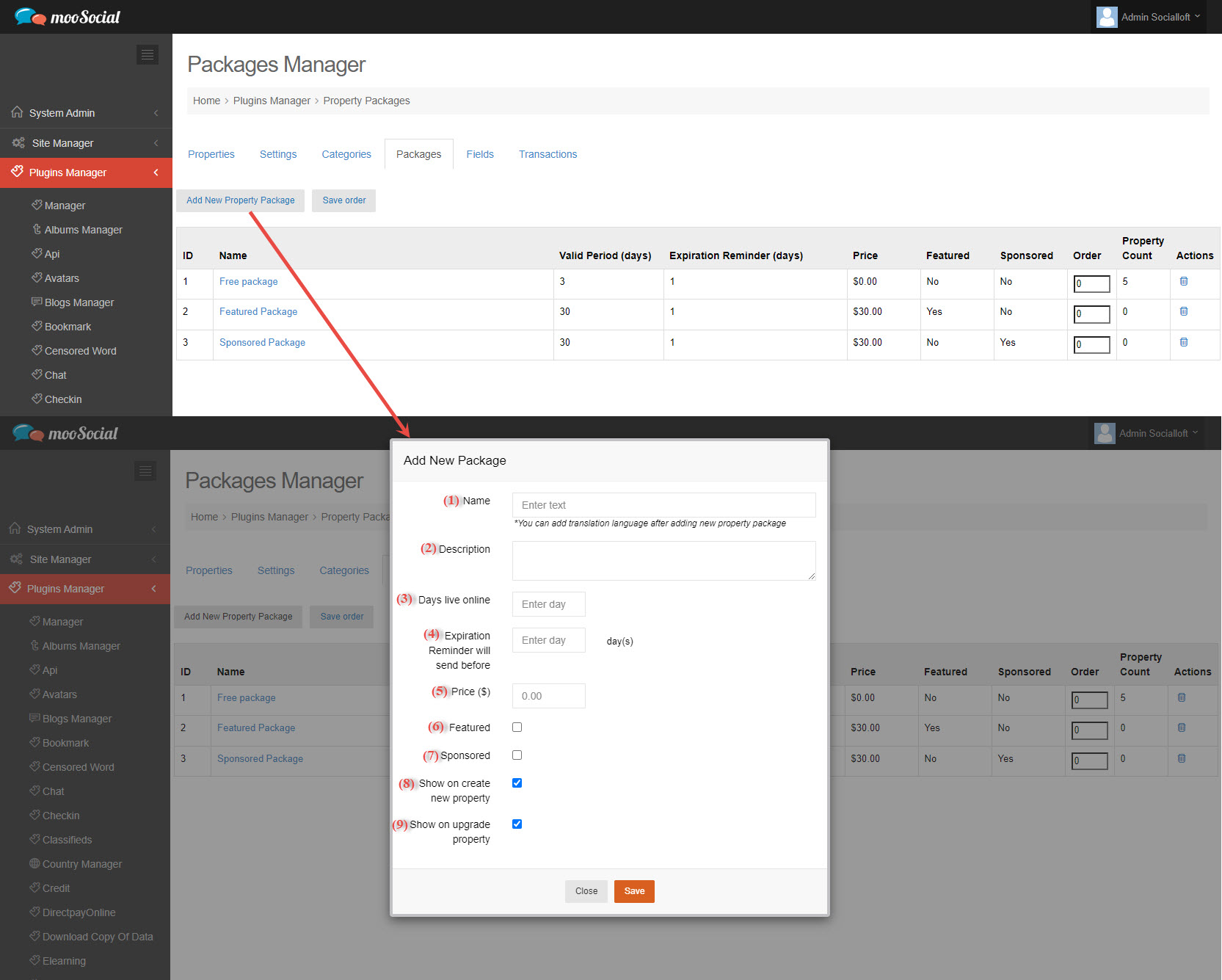Open the Chat item in top sidebar
Viewport: 1222px width, 980px height.
coord(55,375)
